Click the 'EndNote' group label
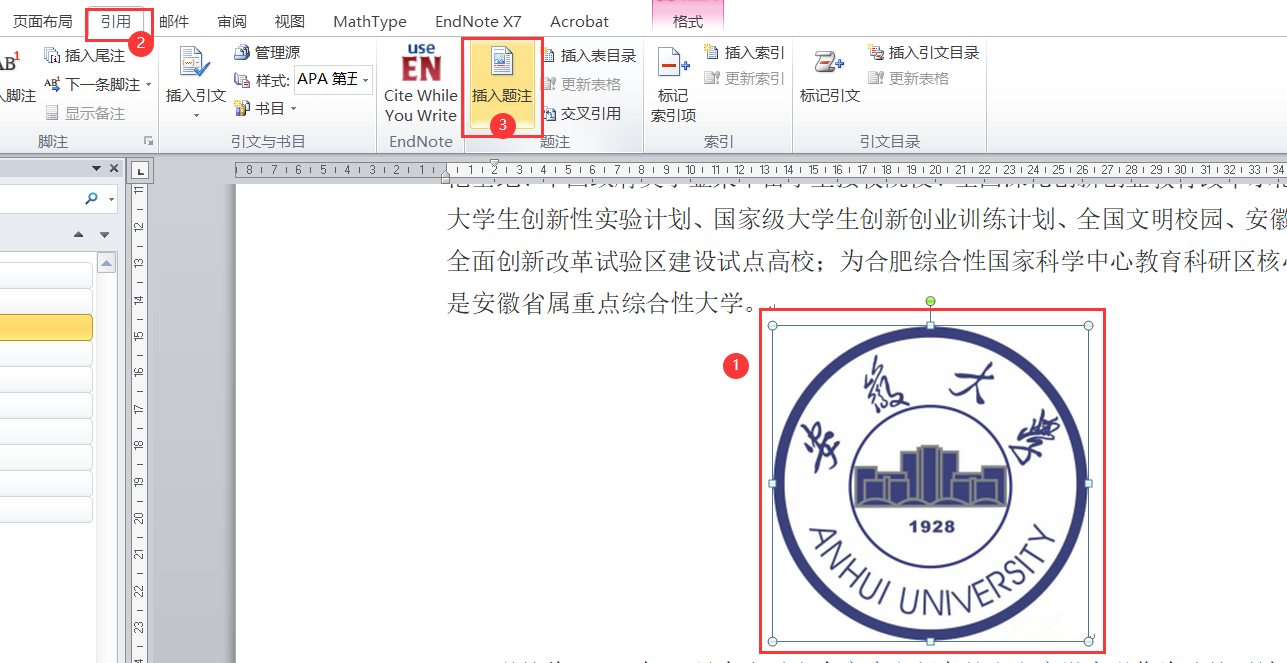 [x=421, y=142]
